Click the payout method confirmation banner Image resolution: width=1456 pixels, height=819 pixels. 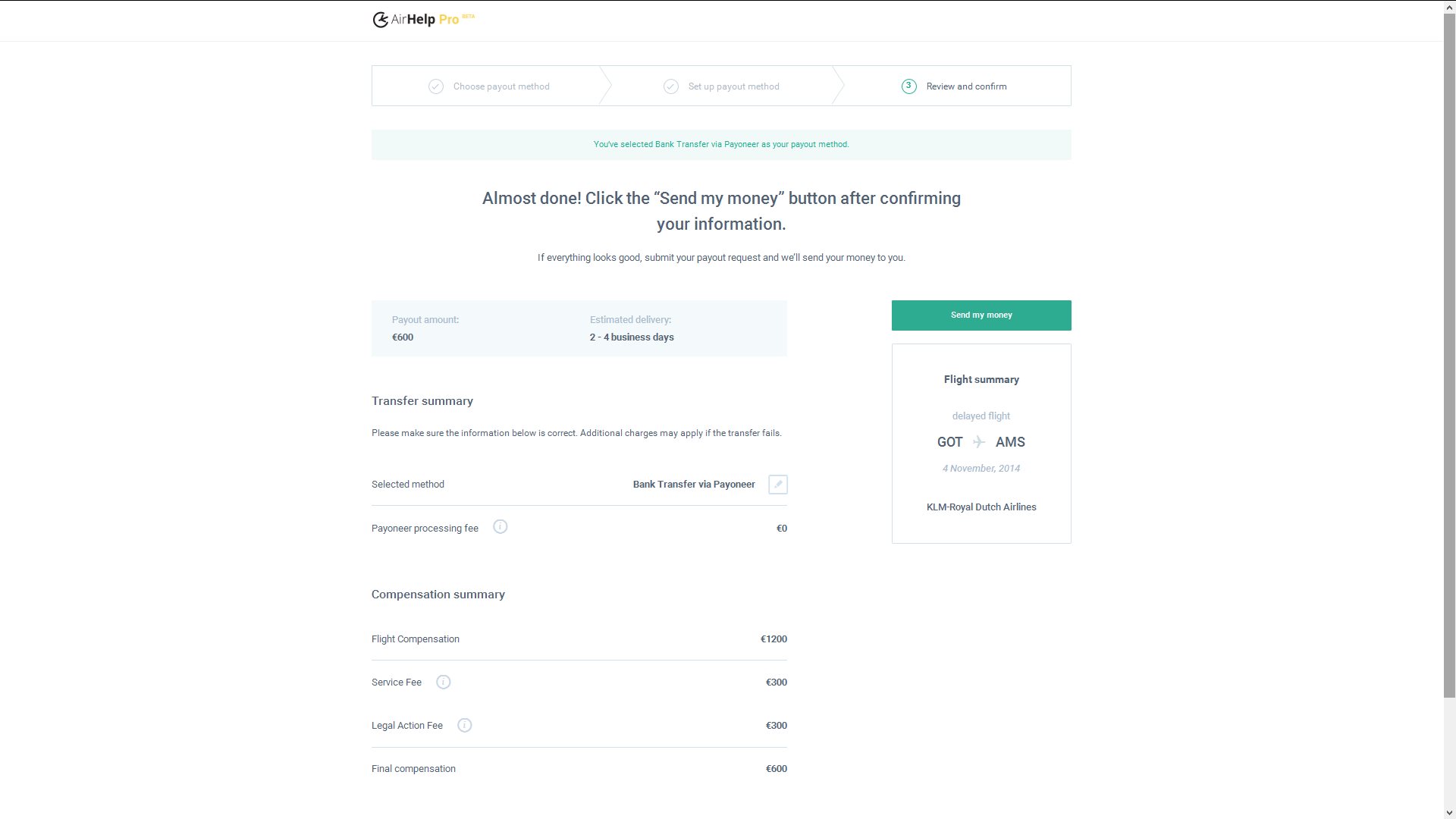[721, 145]
